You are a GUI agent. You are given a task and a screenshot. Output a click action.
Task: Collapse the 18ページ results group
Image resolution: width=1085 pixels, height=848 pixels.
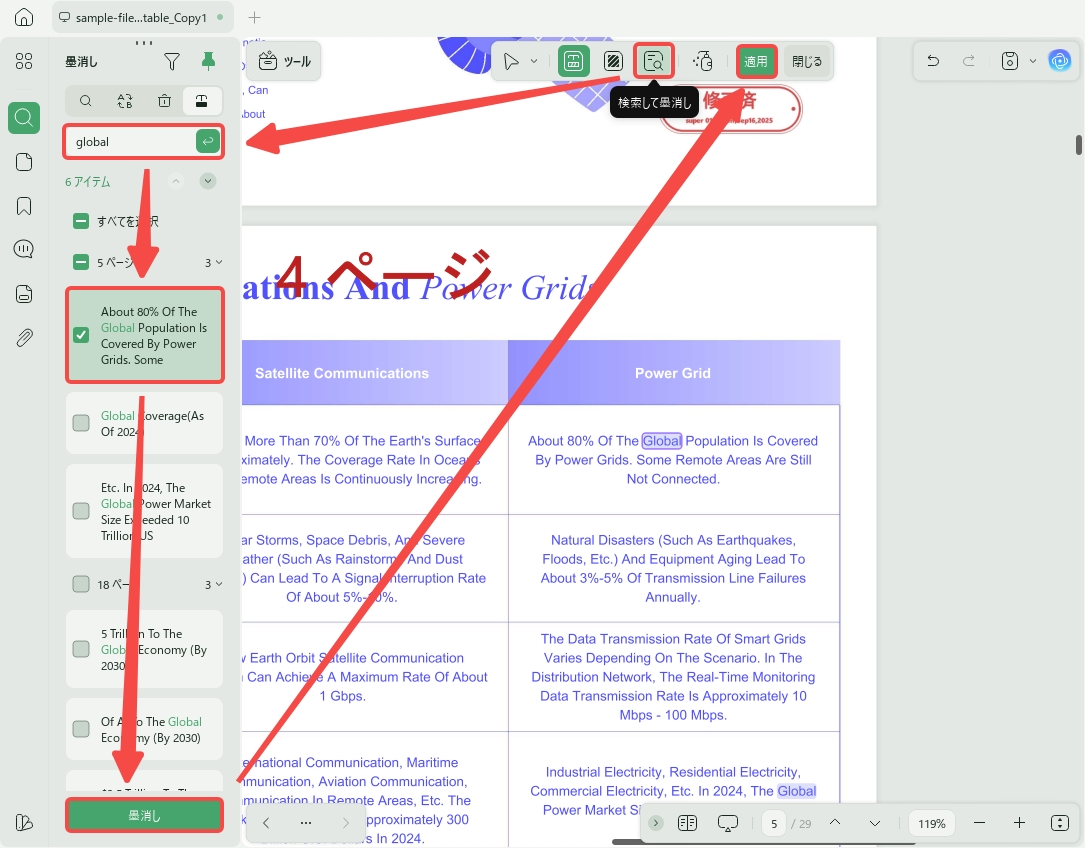coord(219,584)
